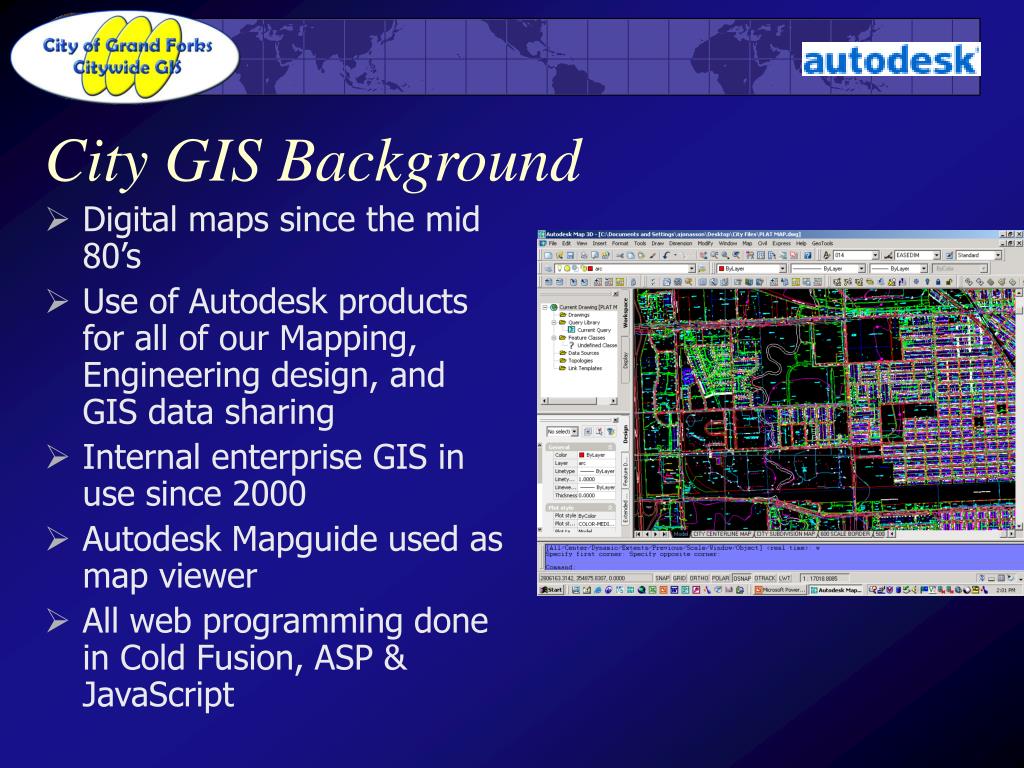Open the Map menu
This screenshot has height=768, width=1024.
pyautogui.click(x=747, y=243)
